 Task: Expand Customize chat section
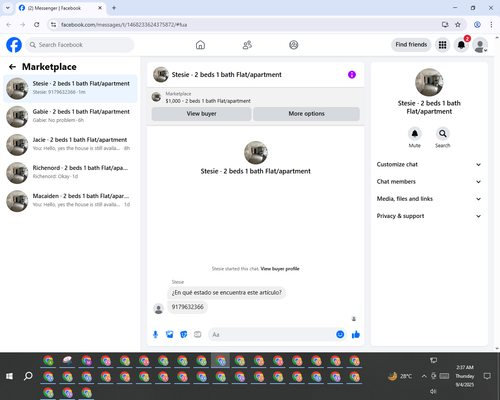coord(429,164)
